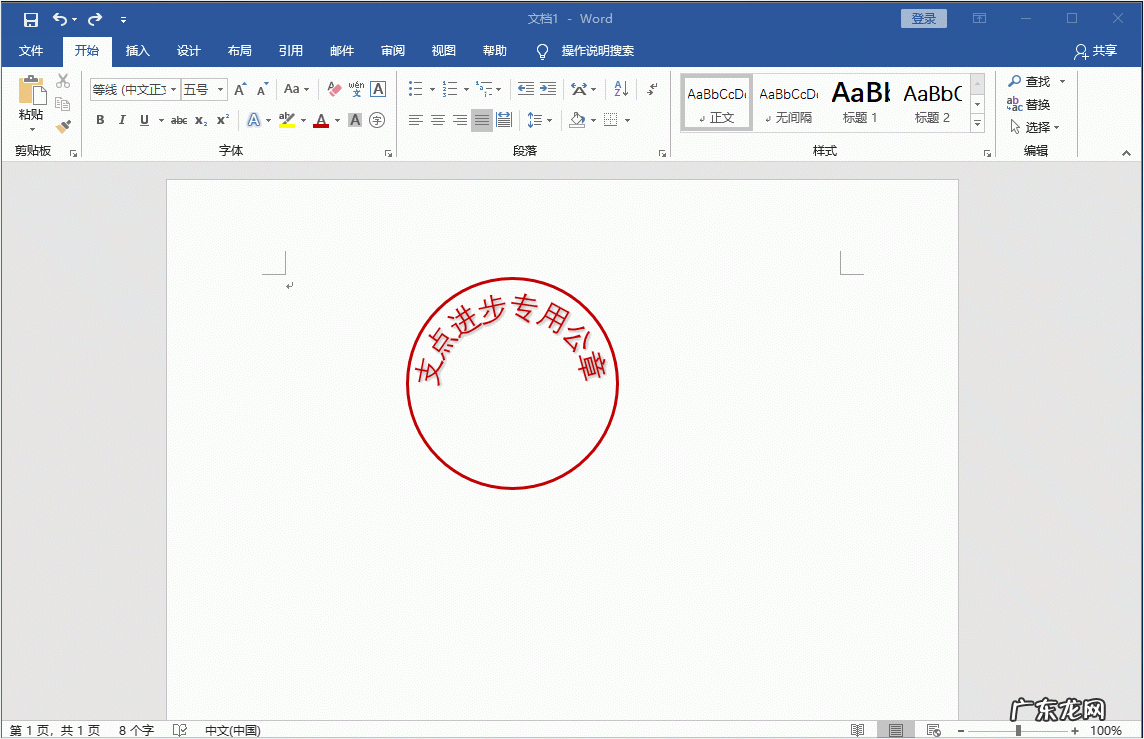Click the 共享 share button
The height and width of the screenshot is (739, 1144).
tap(1095, 51)
